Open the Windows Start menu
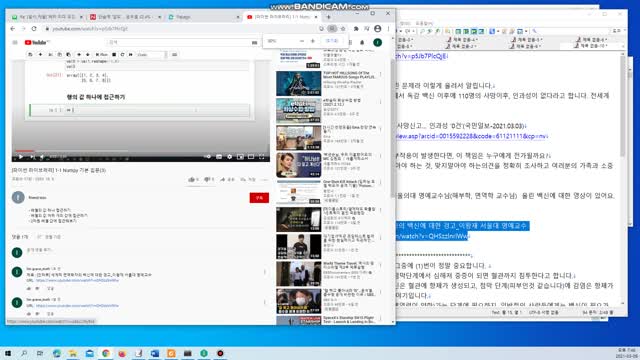The height and width of the screenshot is (360, 640). point(7,353)
